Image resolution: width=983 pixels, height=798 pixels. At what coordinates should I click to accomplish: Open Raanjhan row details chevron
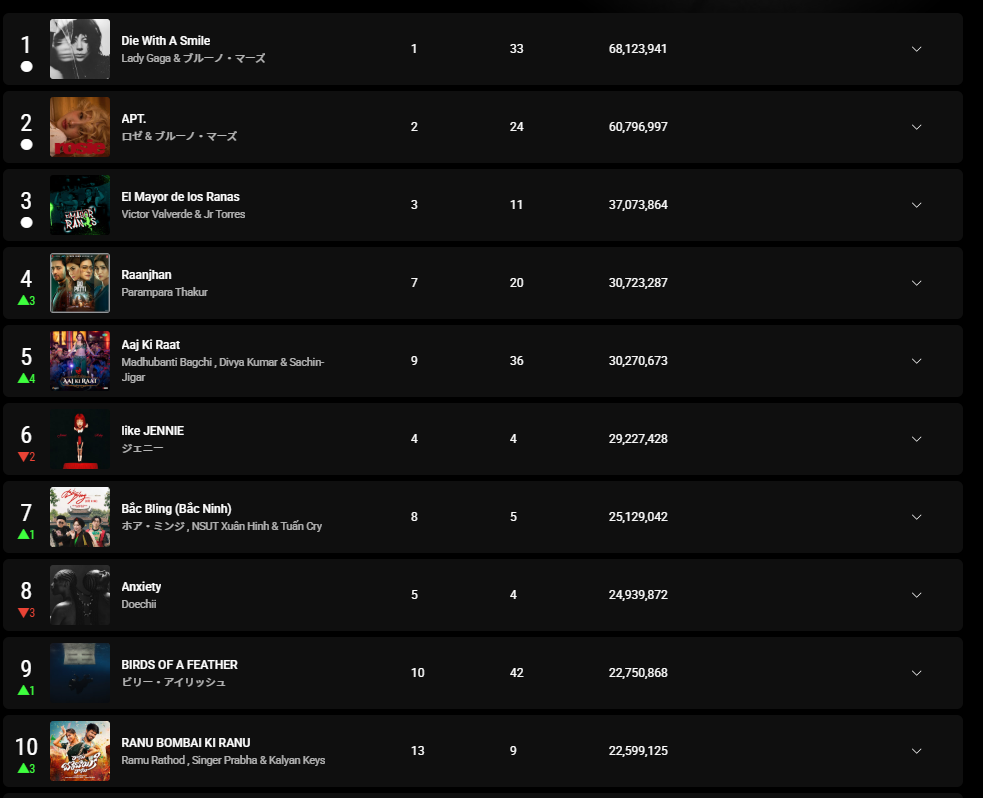click(916, 283)
